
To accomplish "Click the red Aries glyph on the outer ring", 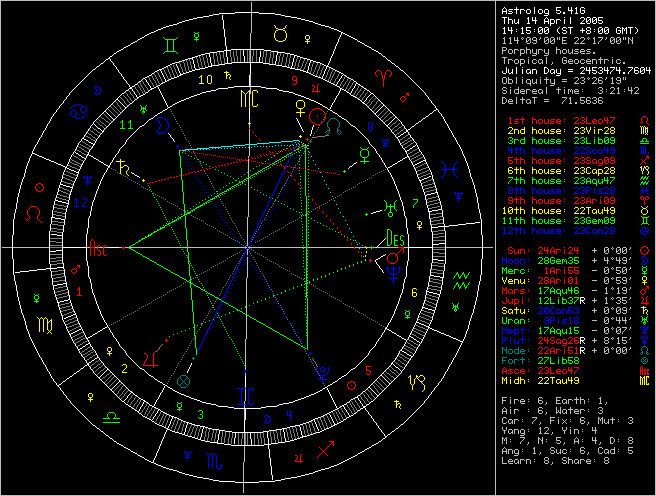I will pos(382,75).
